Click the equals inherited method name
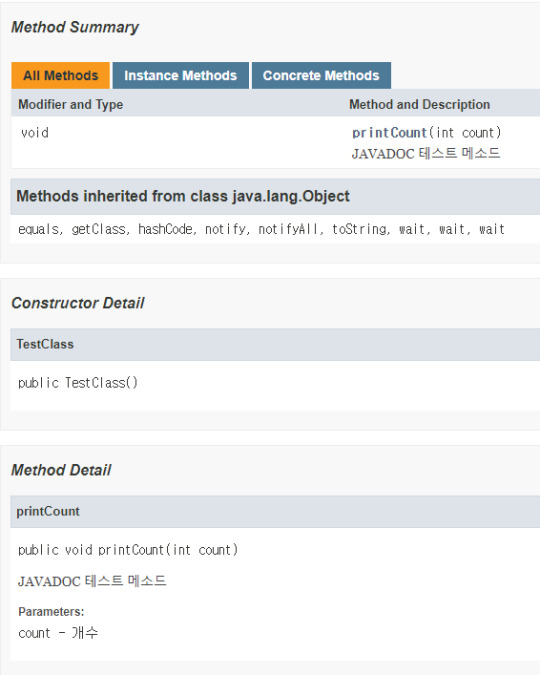This screenshot has height=675, width=540. 38,229
